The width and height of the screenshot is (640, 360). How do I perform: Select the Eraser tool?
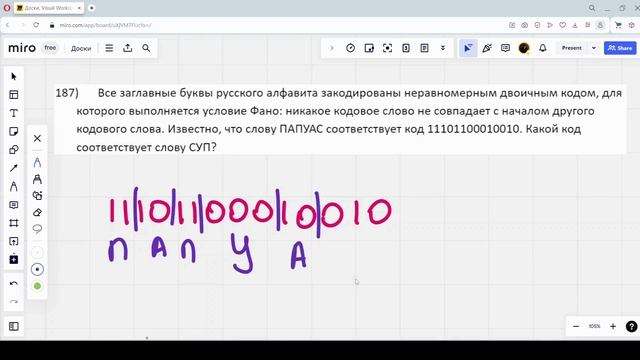(37, 212)
